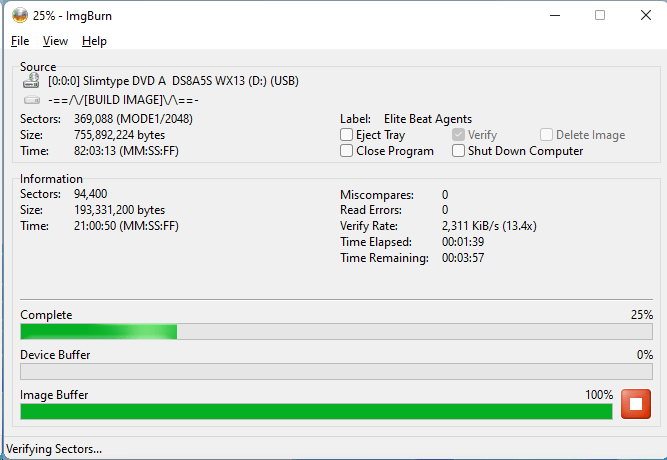Click the ImgBurn app icon in title bar
This screenshot has width=667, height=460.
(20, 16)
